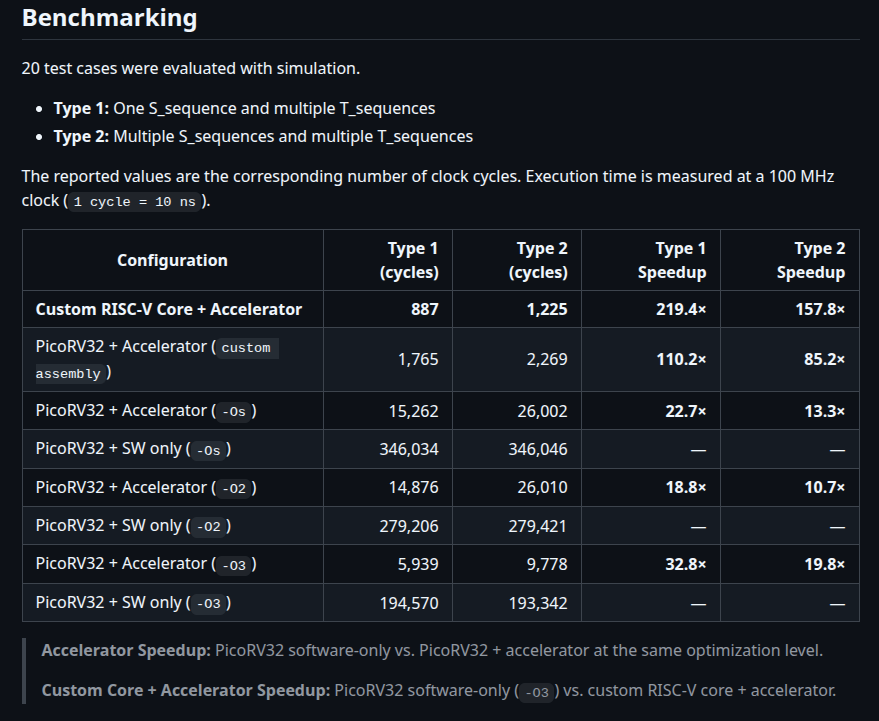Click the Configuration column header

click(172, 260)
